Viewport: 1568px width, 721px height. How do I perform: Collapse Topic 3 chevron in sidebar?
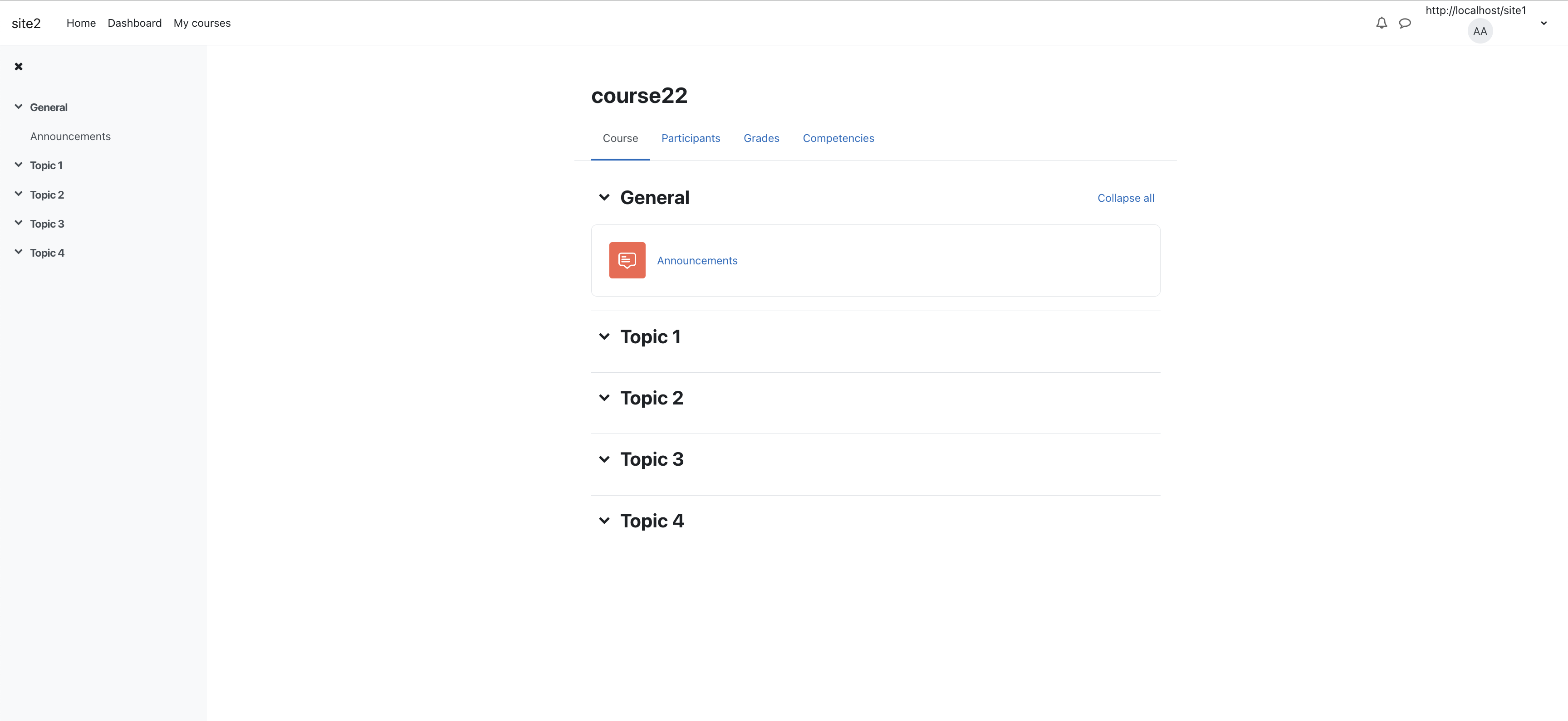(x=18, y=223)
